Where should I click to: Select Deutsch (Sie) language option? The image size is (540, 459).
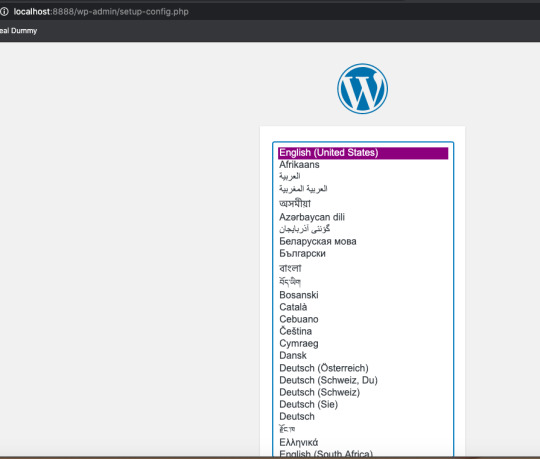363,404
